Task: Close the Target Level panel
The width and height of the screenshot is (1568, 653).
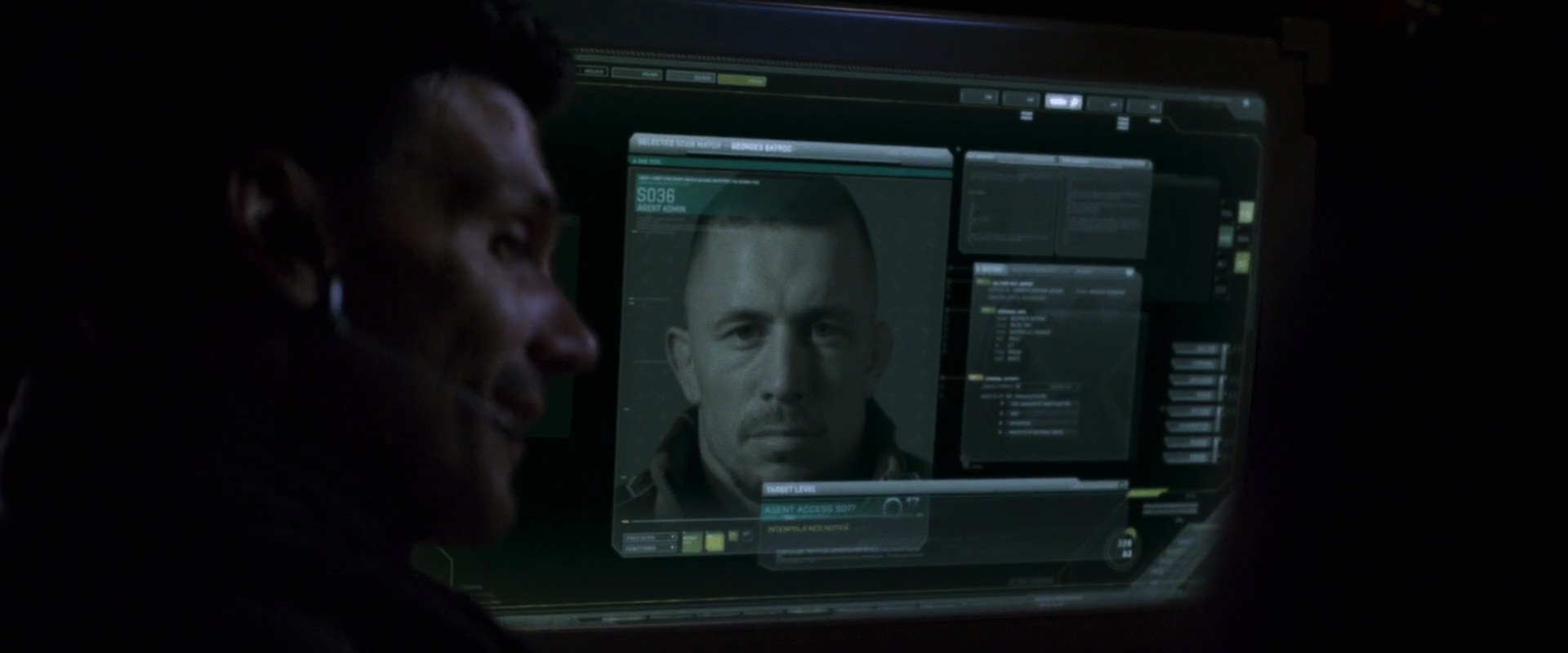Action: pos(1122,486)
